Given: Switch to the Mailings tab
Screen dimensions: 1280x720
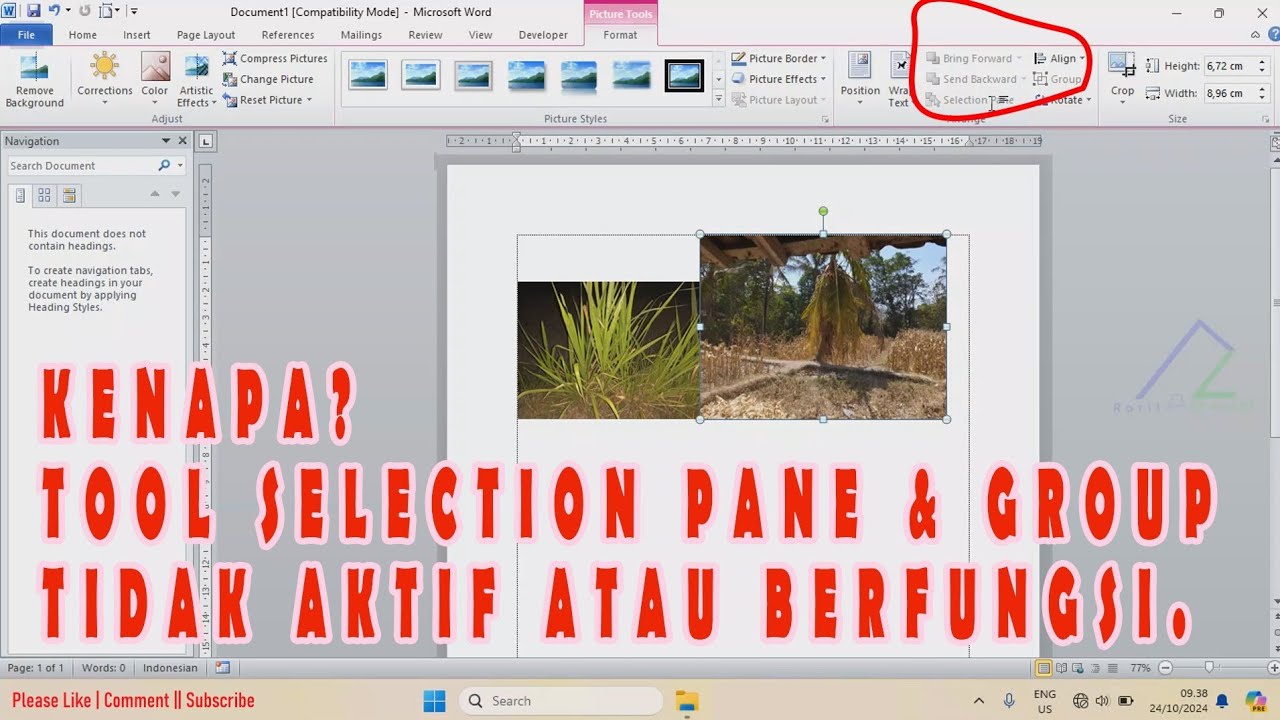Looking at the screenshot, I should [361, 35].
